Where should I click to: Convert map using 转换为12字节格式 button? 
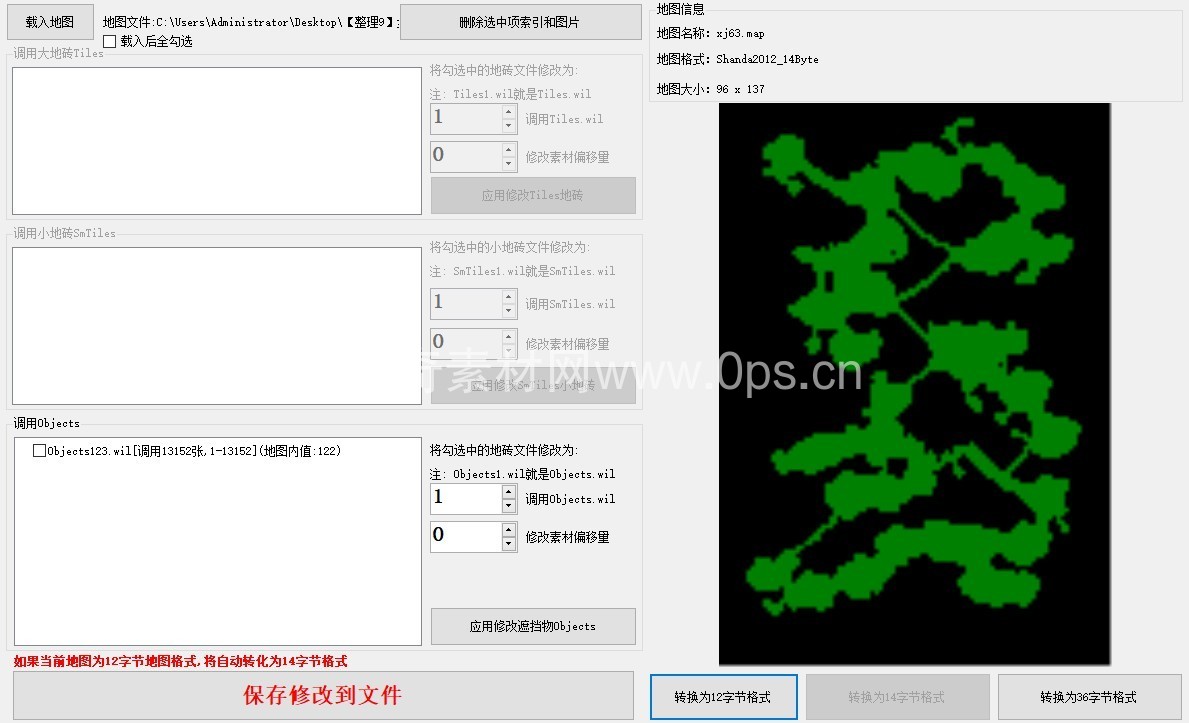(x=723, y=697)
